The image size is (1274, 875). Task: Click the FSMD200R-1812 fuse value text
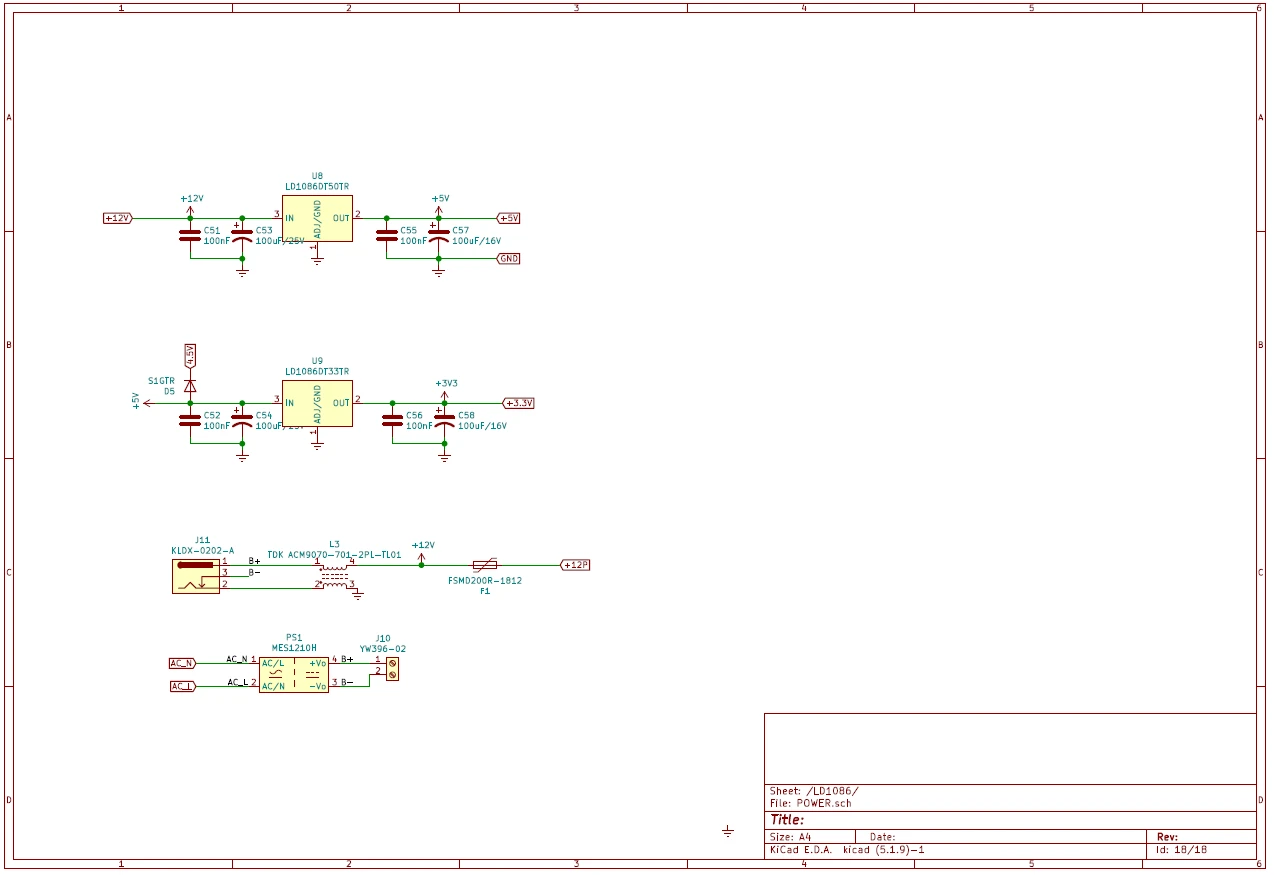click(x=485, y=581)
